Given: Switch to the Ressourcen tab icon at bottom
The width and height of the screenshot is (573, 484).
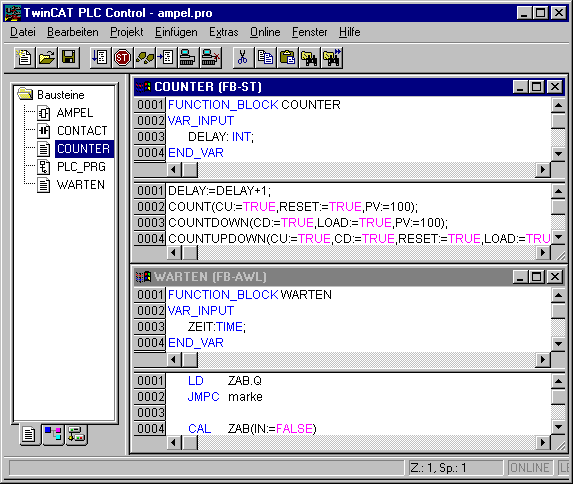Looking at the screenshot, I should (x=76, y=435).
